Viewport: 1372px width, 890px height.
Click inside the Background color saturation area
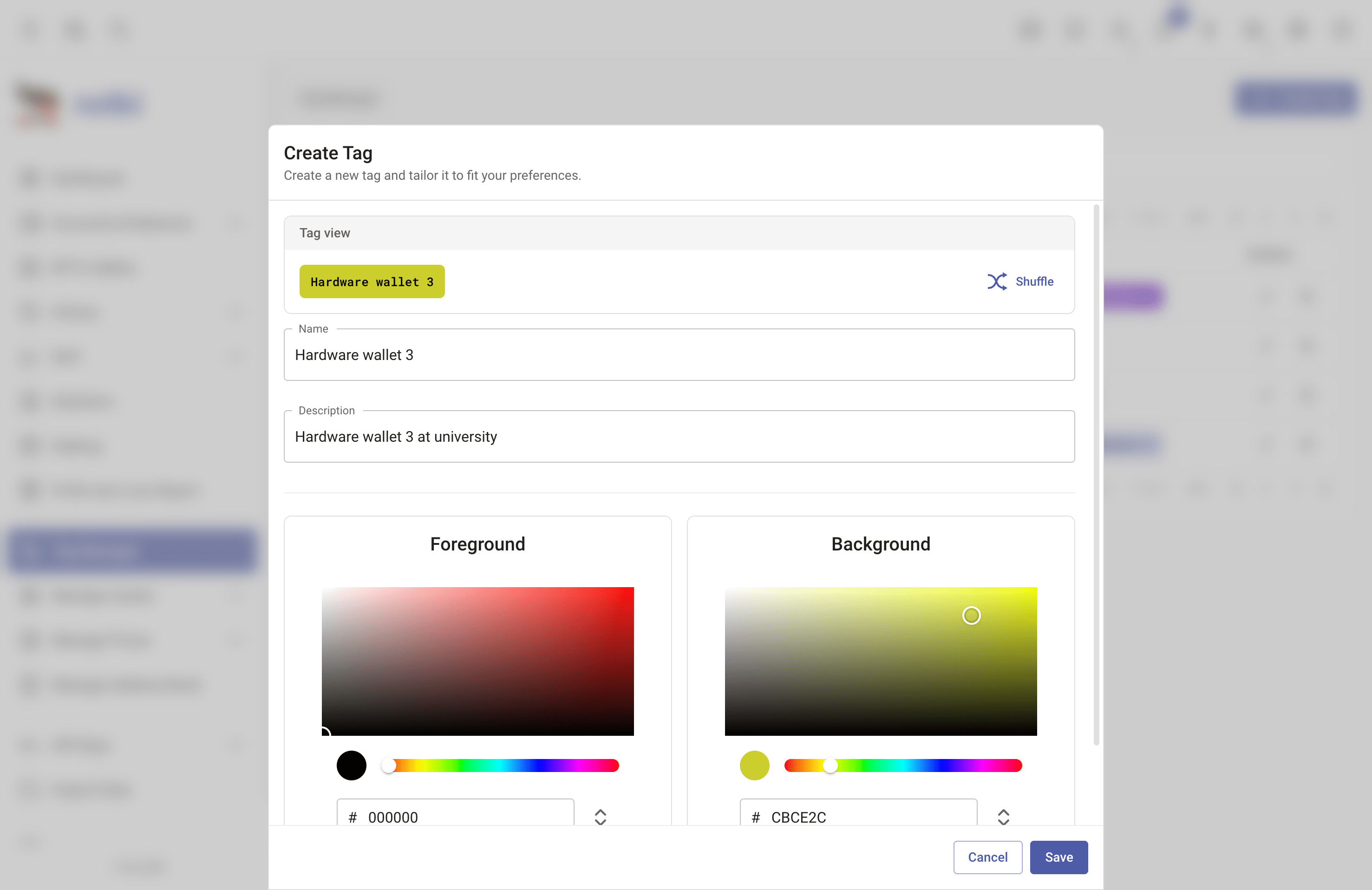pos(880,661)
